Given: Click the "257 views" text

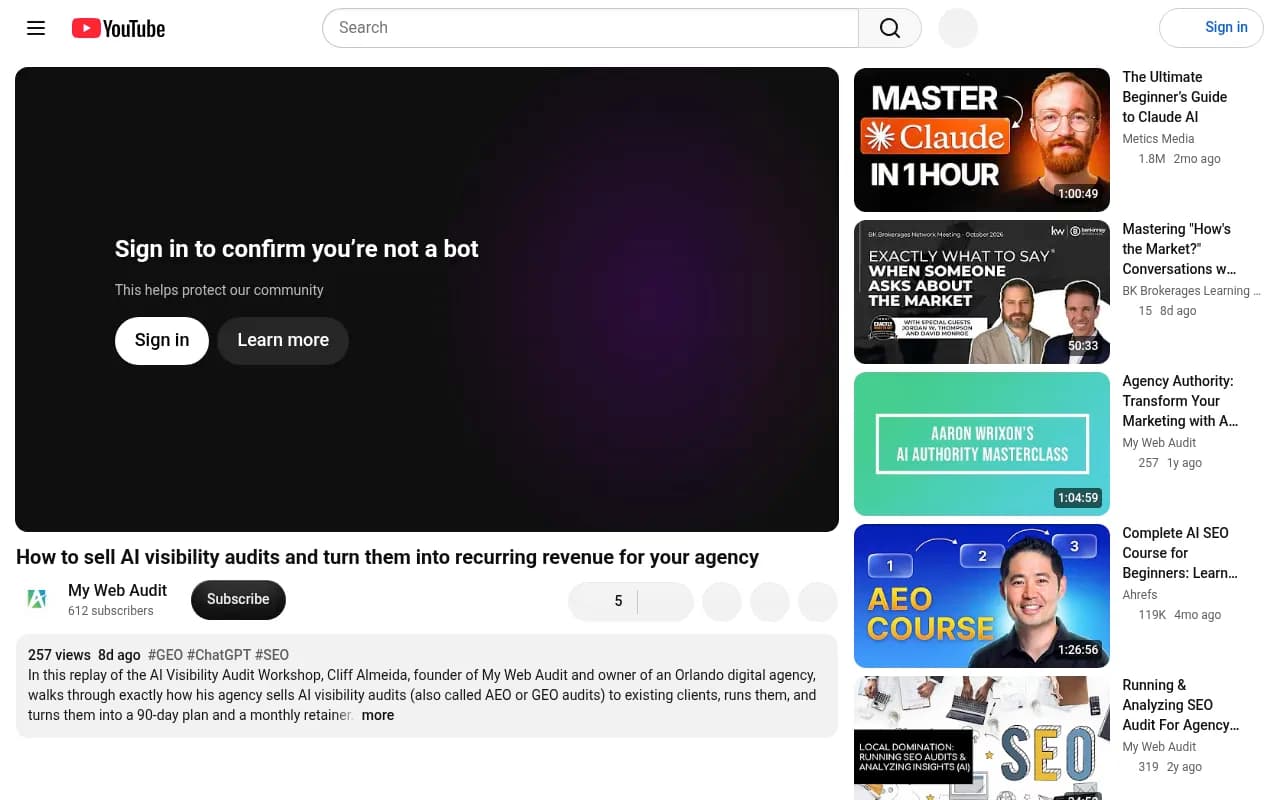Looking at the screenshot, I should 59,655.
